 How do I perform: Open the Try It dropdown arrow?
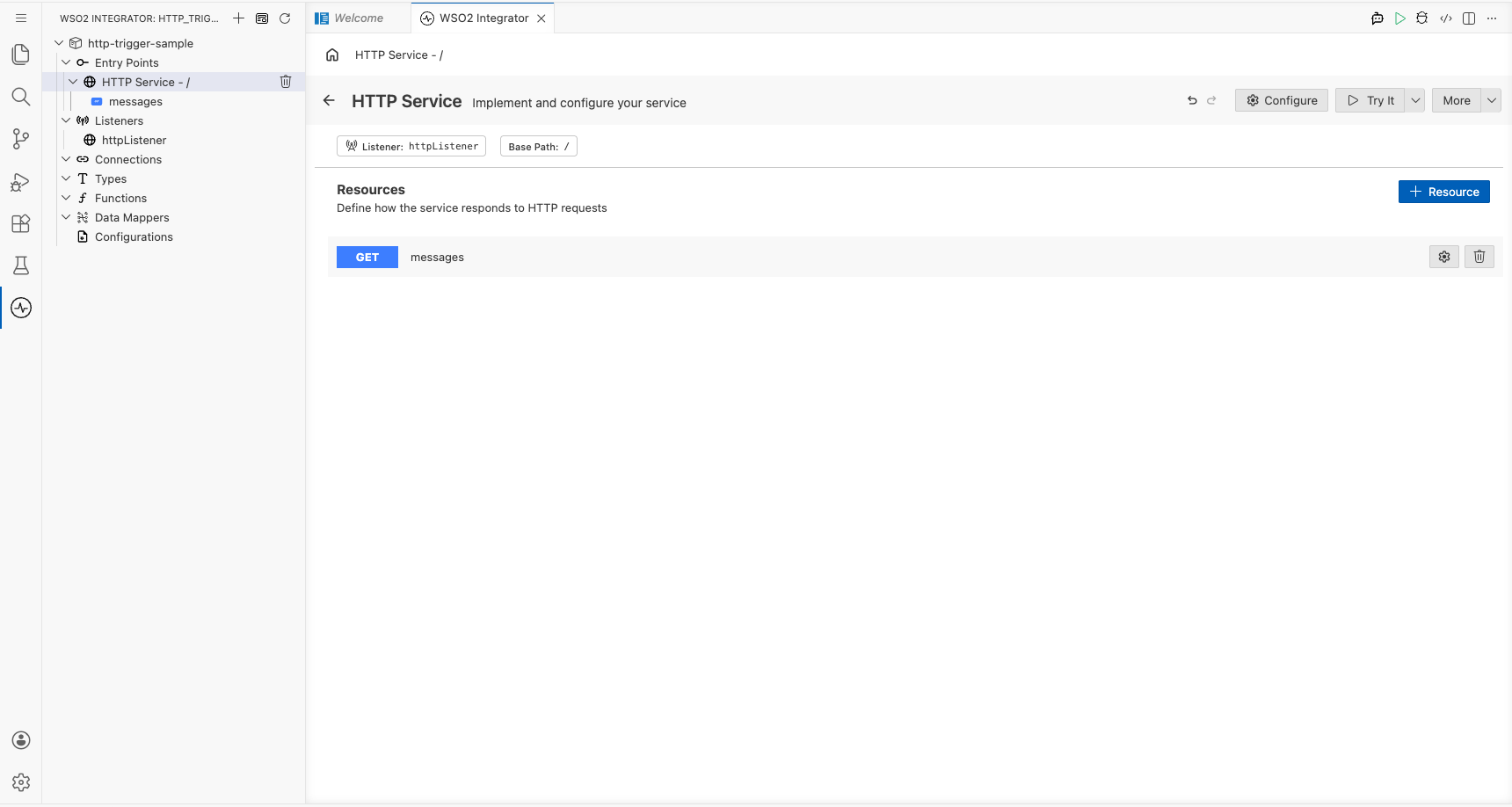(x=1415, y=100)
